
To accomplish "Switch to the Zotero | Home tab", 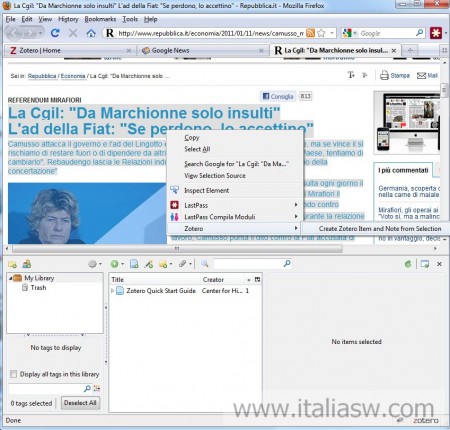I will point(69,51).
